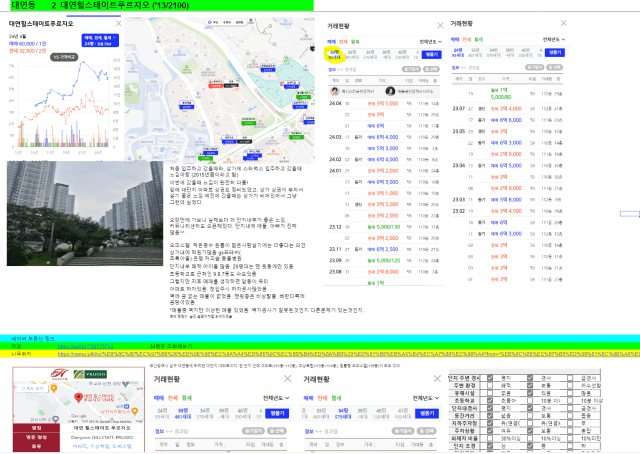Open 전체년도 dropdown in first top 거래현황 panel
Screen dimensions: 640x454
[x=431, y=42]
